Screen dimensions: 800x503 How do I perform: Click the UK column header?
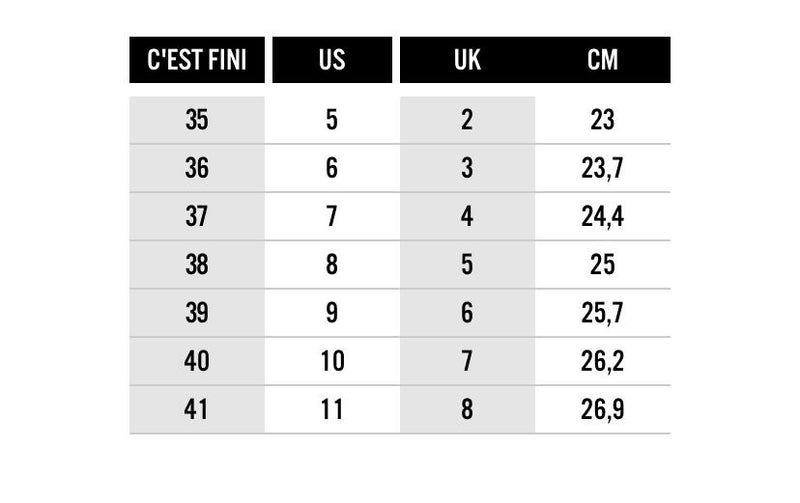click(466, 60)
